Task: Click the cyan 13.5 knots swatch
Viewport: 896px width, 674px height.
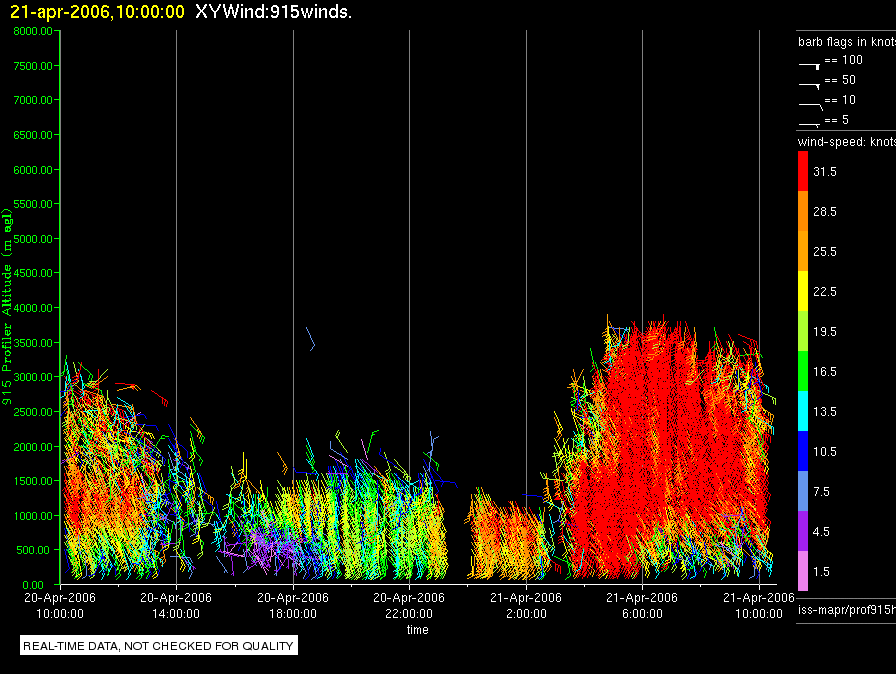Action: click(803, 411)
